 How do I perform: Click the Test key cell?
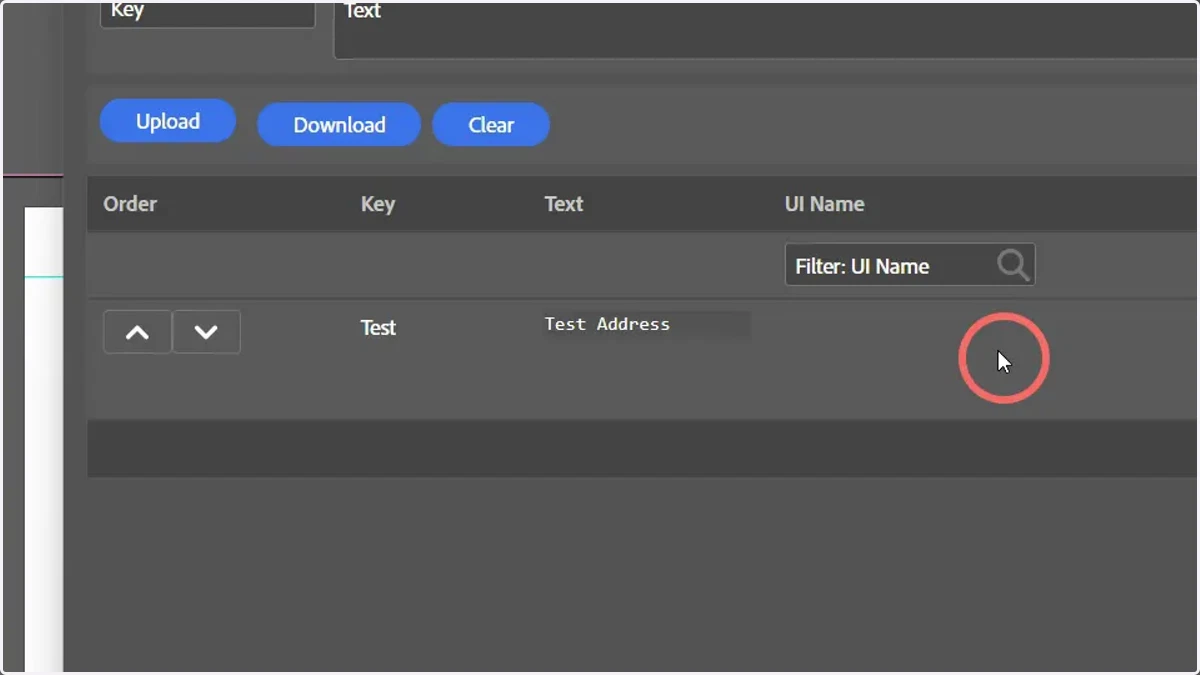[378, 328]
